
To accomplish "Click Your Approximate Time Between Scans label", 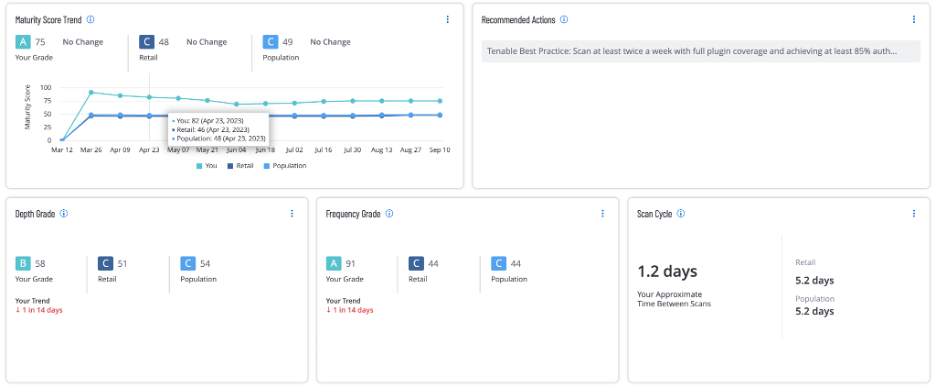I will 675,299.
